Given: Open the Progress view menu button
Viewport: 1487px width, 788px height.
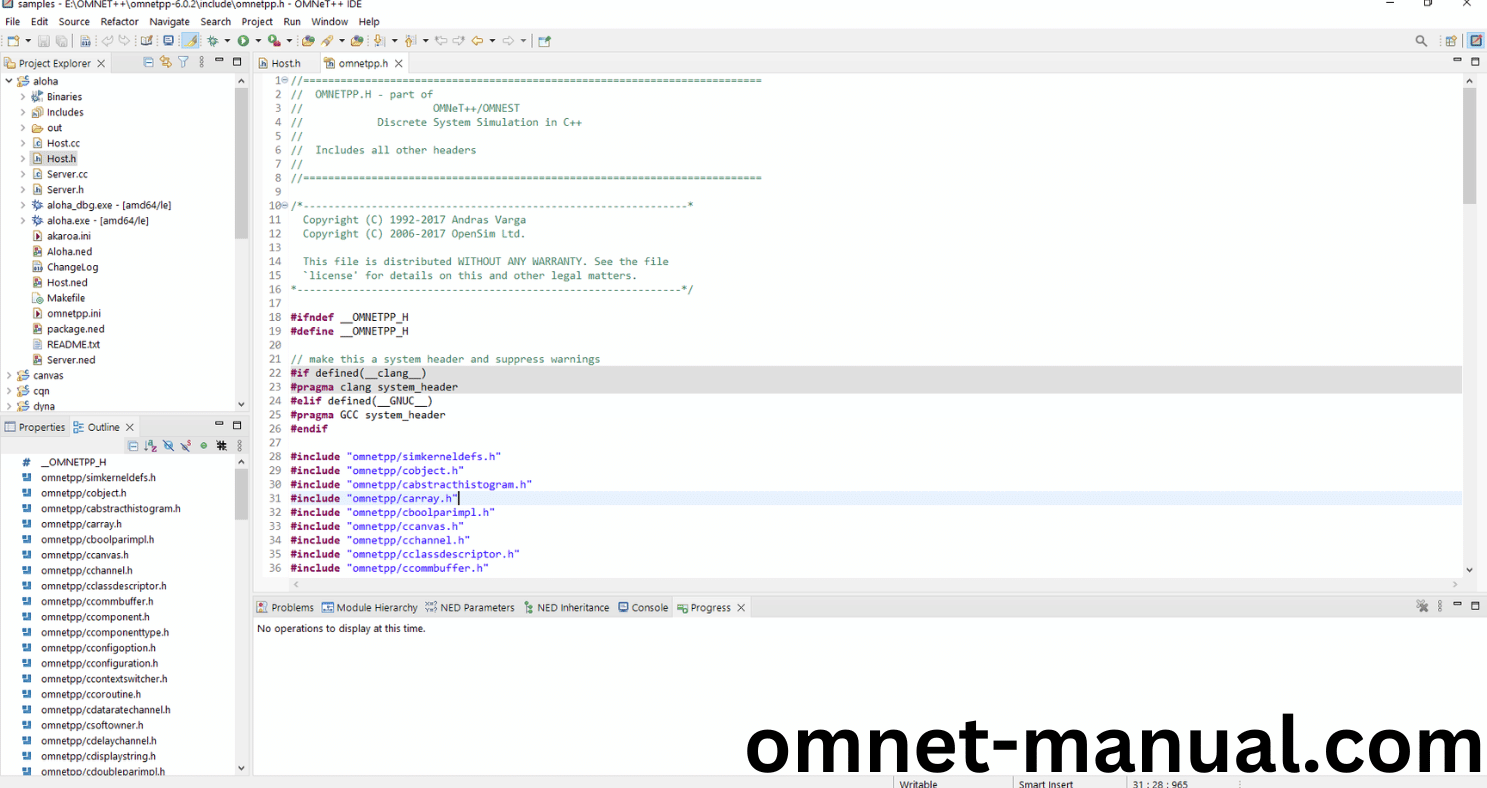Looking at the screenshot, I should (x=1439, y=606).
